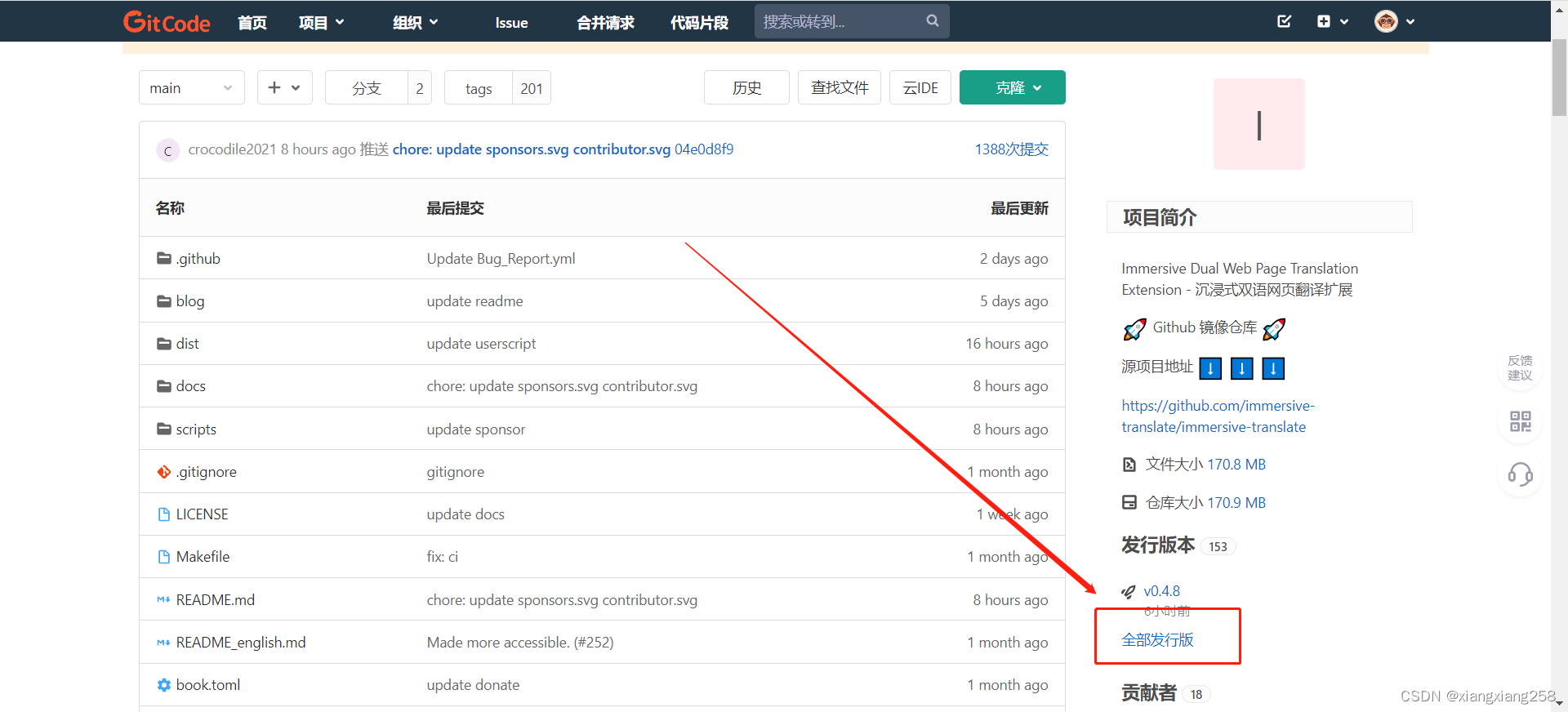Open 'fix: ci' commit
Image resolution: width=1568 pixels, height=712 pixels.
point(442,557)
